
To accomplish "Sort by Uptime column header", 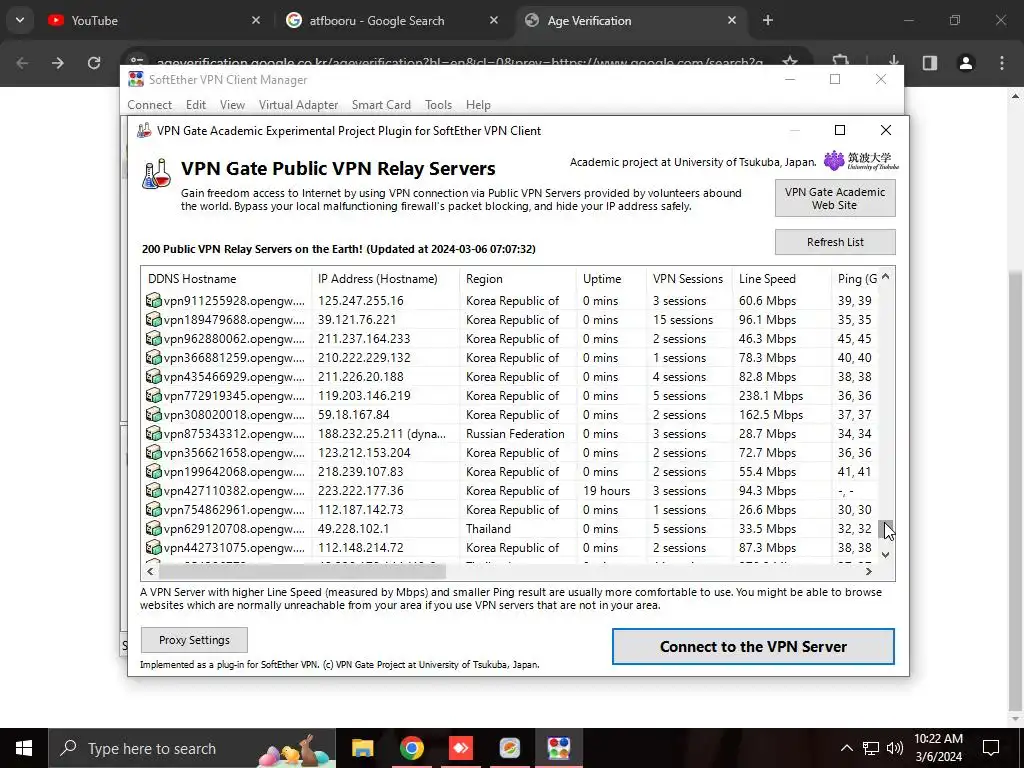I will pos(611,278).
